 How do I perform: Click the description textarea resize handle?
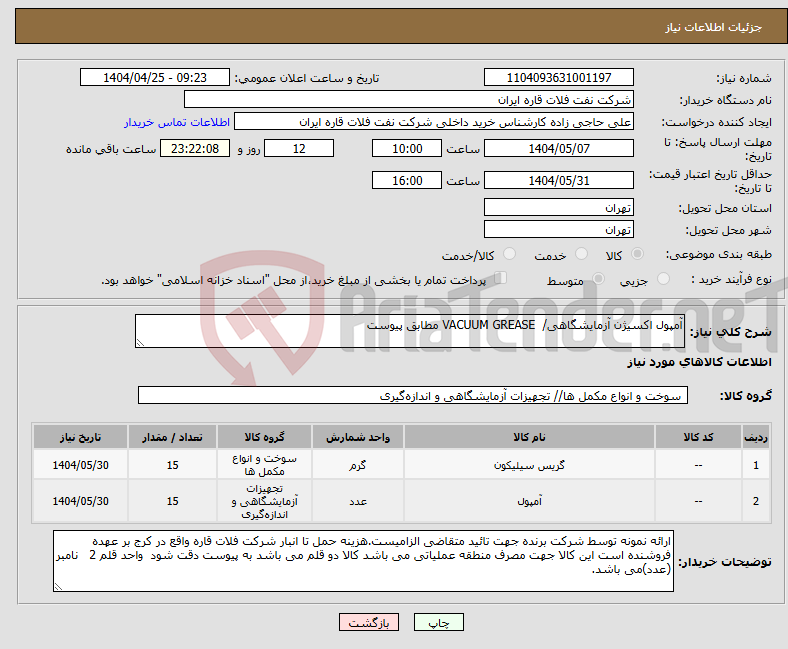(x=140, y=343)
